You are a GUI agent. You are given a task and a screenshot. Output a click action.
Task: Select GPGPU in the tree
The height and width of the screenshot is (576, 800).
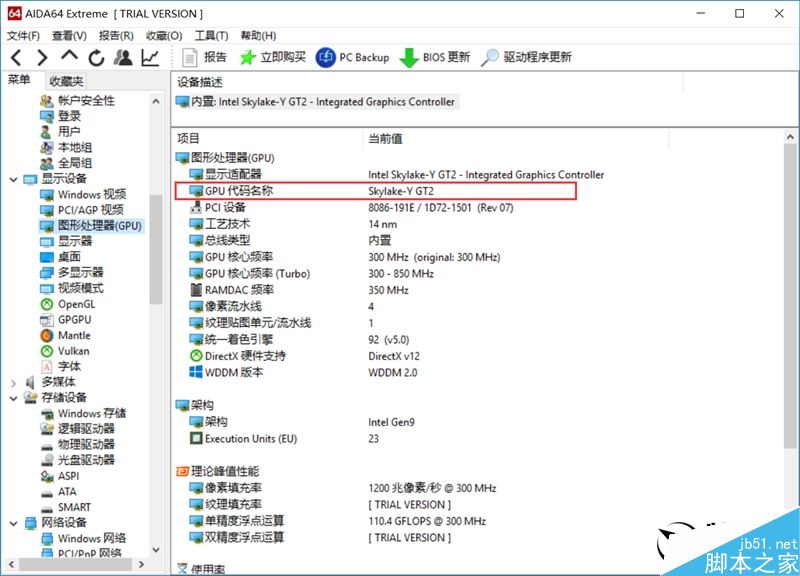pyautogui.click(x=66, y=320)
